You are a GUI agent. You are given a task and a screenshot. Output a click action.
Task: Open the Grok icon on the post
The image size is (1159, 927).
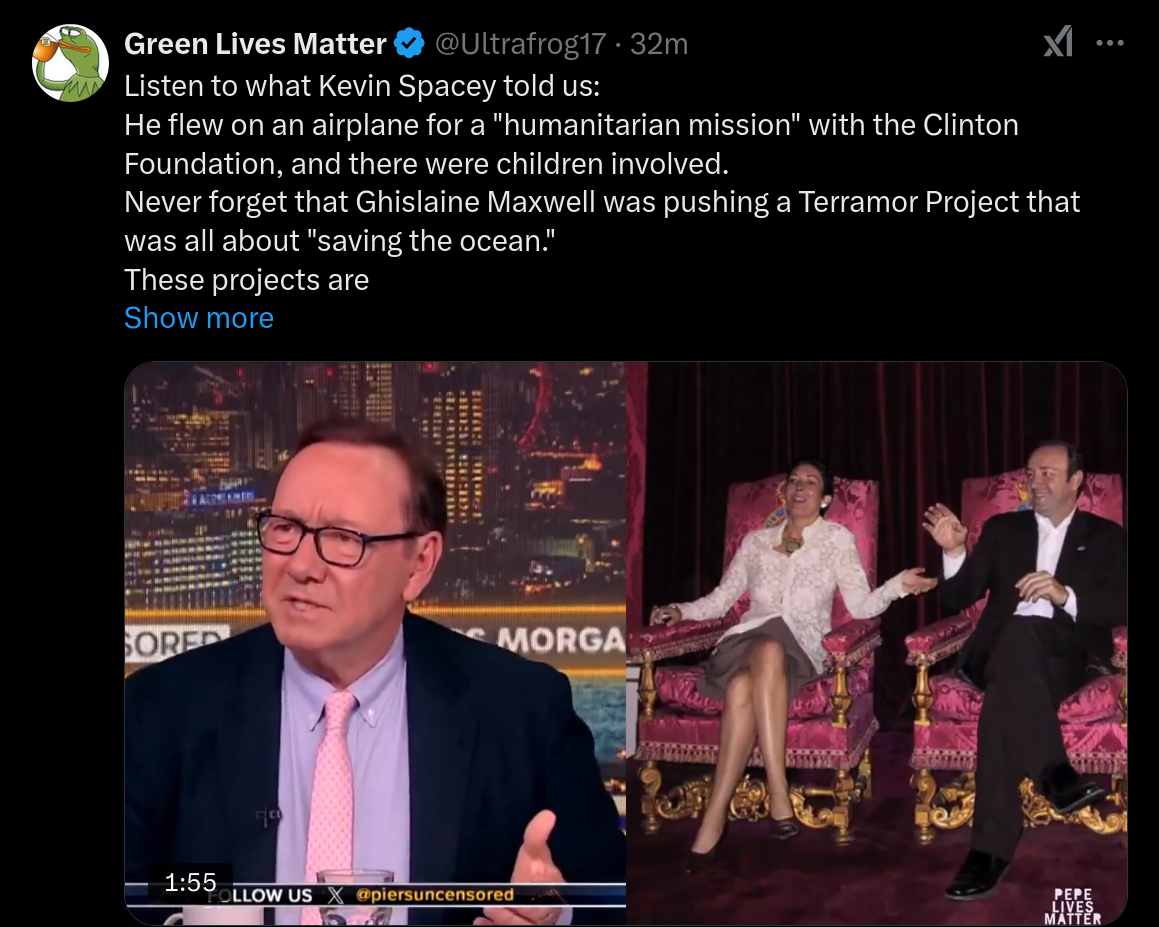pyautogui.click(x=1058, y=42)
